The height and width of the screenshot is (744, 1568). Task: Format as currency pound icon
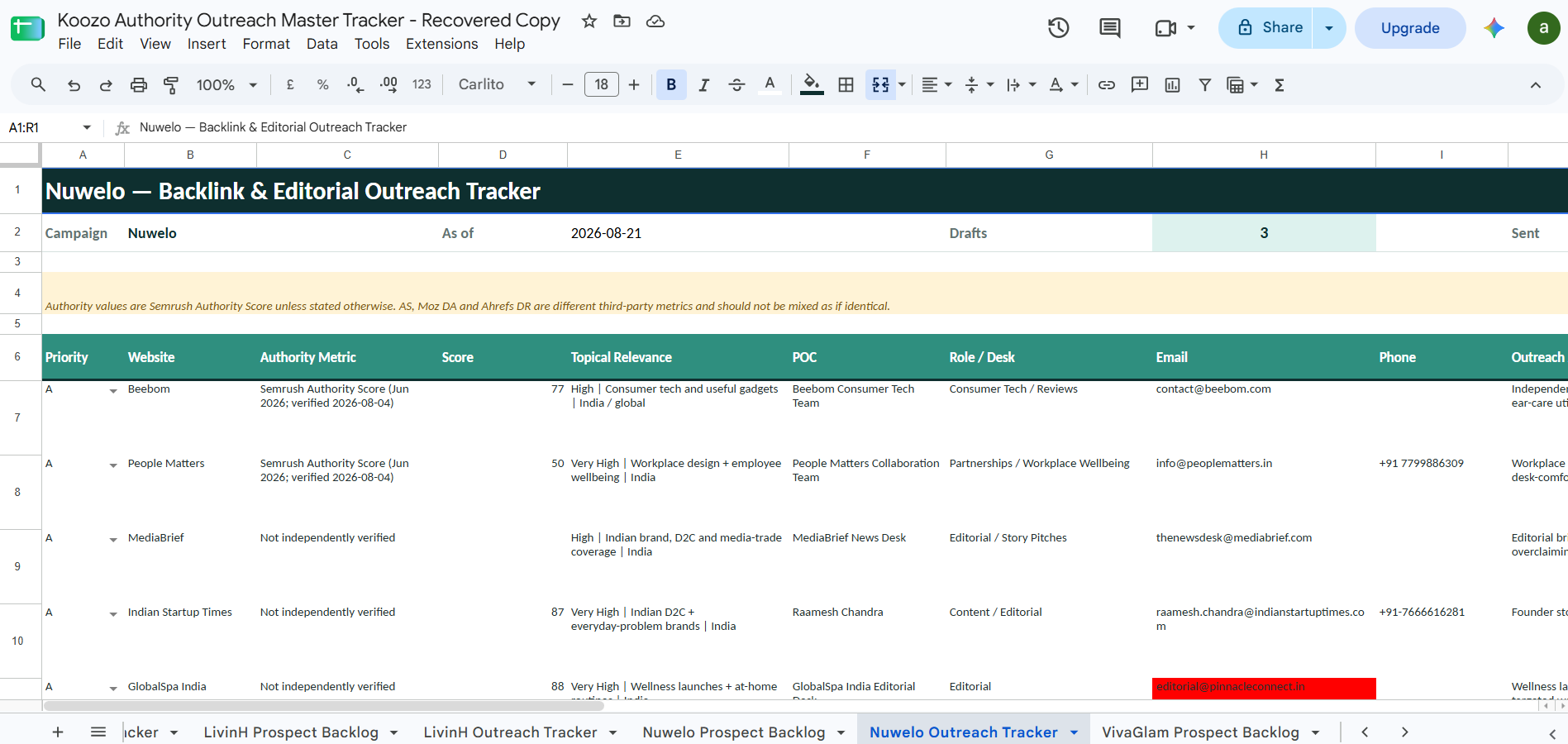290,84
